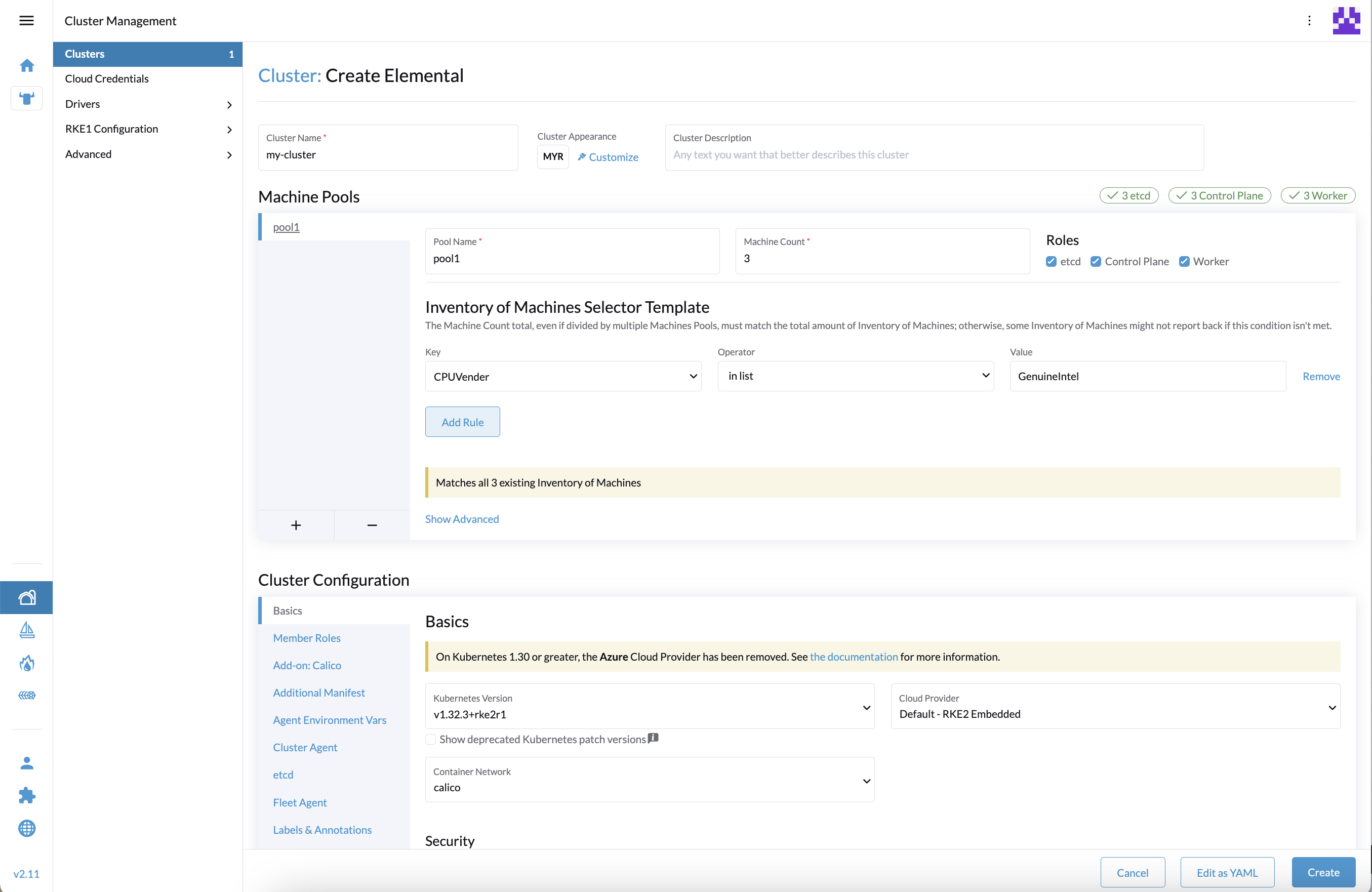Screen dimensions: 1372x892
Task: Open the Key dropdown showing CPUVender
Action: point(562,377)
